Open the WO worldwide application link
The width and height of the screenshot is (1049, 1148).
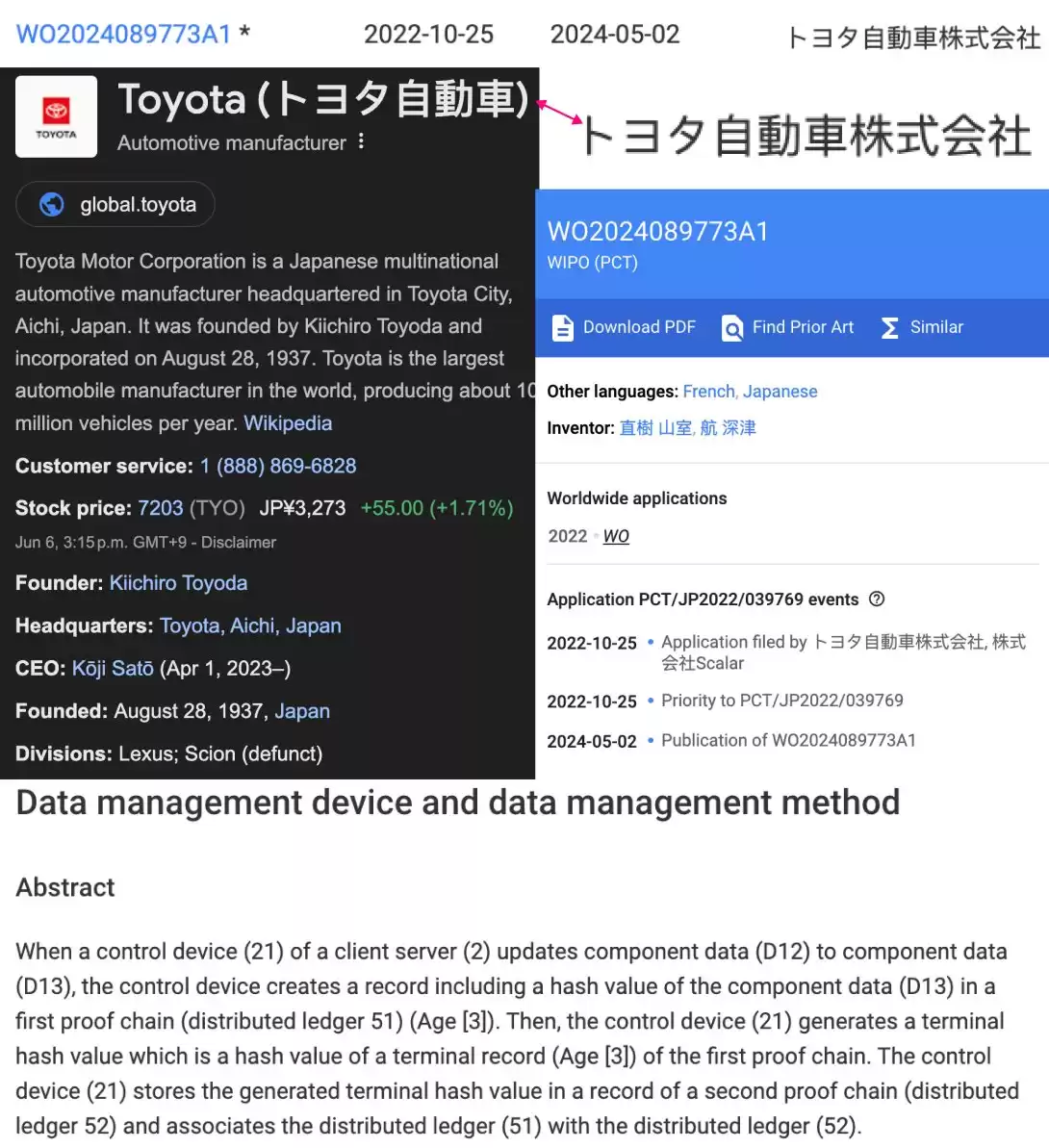pos(616,537)
